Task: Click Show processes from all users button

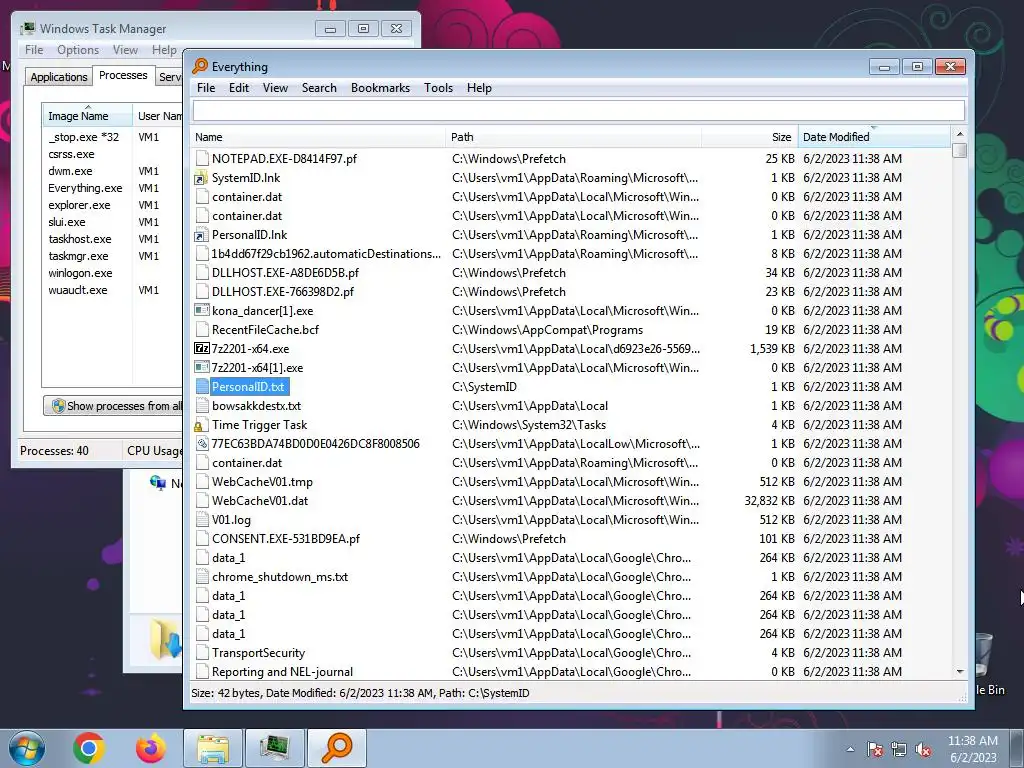Action: pos(114,406)
